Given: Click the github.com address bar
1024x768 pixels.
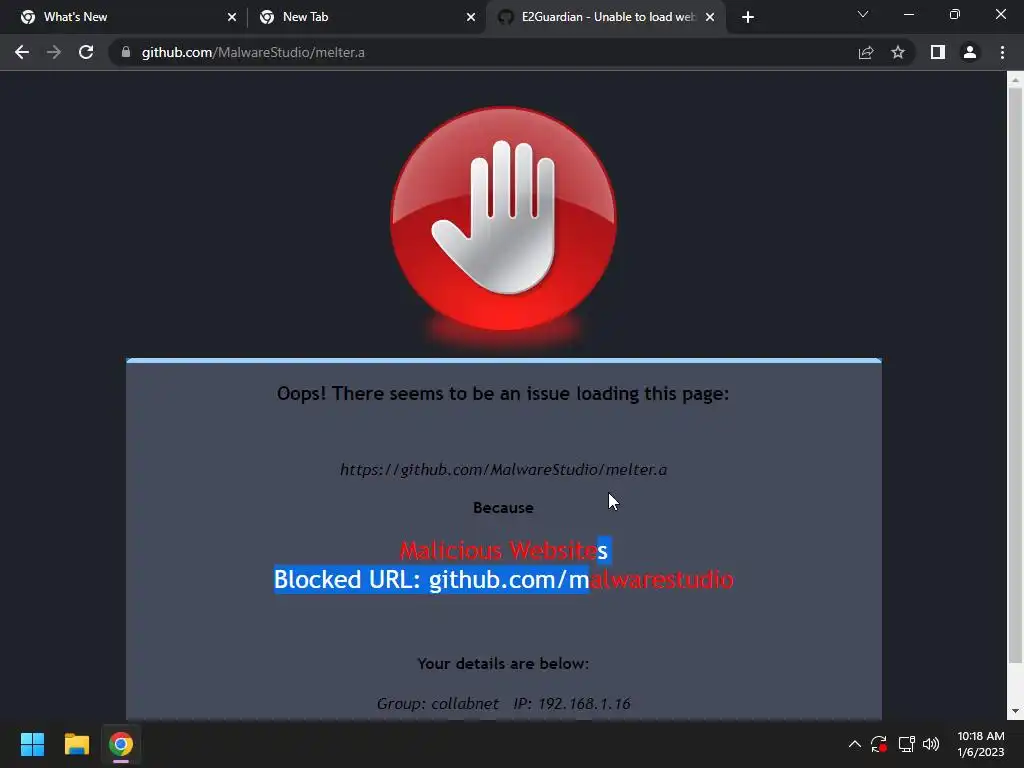Looking at the screenshot, I should point(483,52).
